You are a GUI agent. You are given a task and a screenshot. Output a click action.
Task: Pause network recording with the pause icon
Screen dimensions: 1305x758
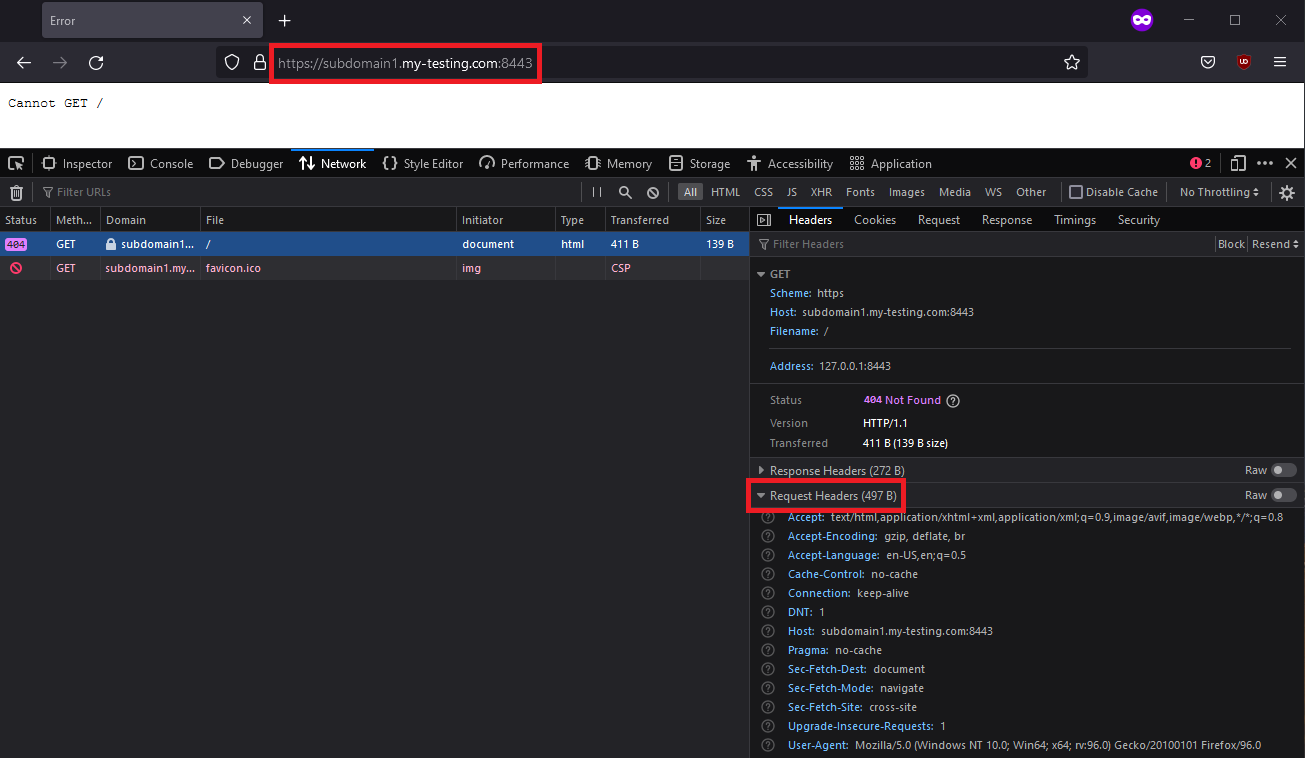coord(597,192)
